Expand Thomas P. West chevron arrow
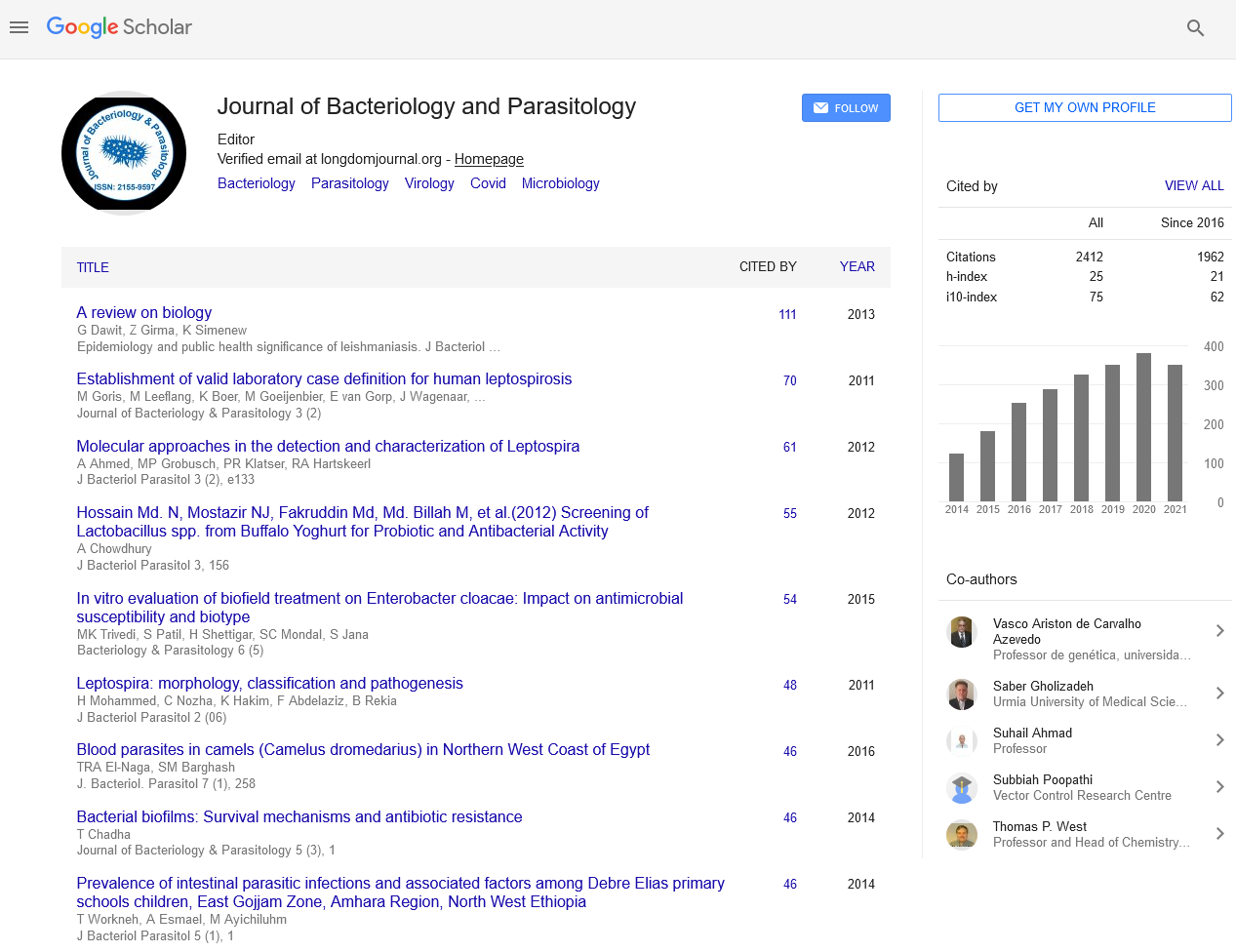 tap(1219, 834)
